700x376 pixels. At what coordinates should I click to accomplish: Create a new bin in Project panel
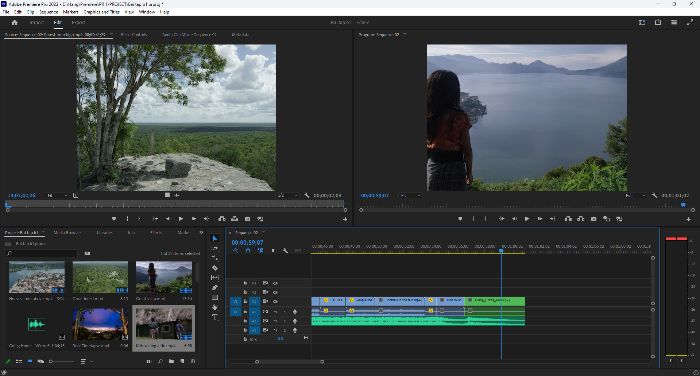click(171, 361)
